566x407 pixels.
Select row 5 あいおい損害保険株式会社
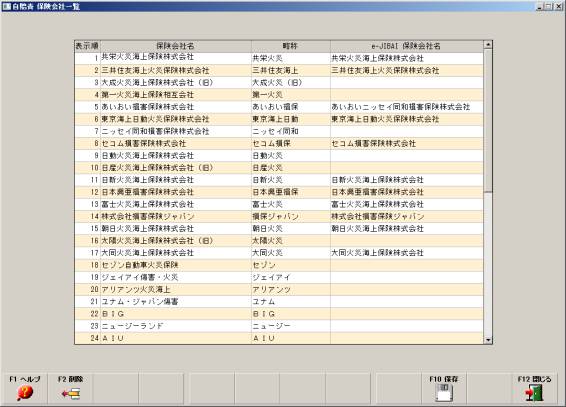(x=175, y=107)
